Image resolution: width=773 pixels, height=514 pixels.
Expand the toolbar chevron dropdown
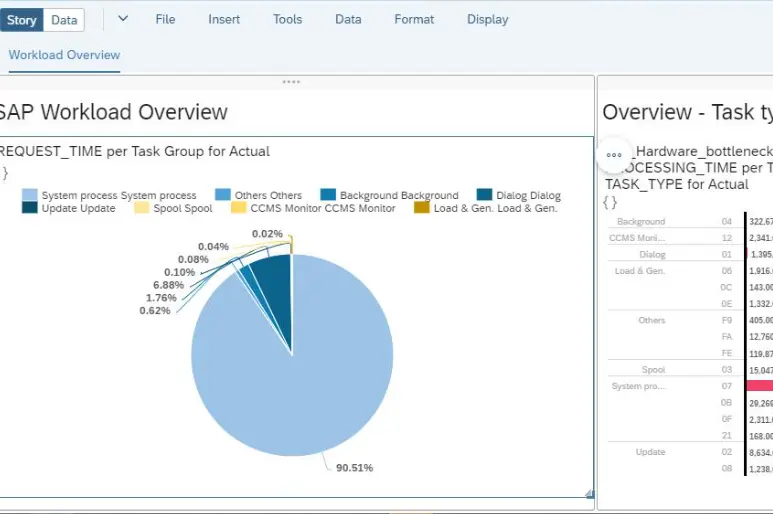123,19
